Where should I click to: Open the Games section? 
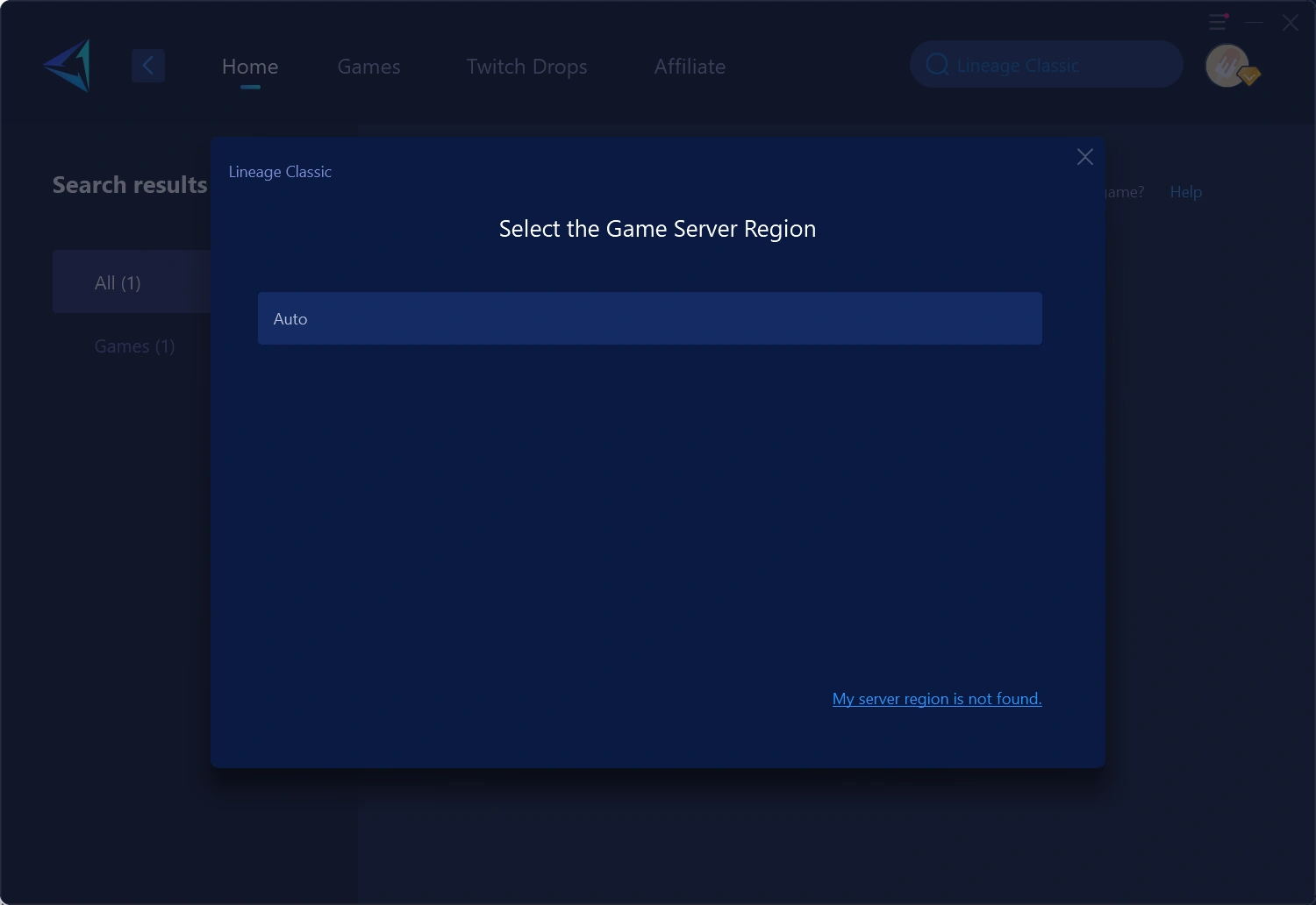coord(368,66)
